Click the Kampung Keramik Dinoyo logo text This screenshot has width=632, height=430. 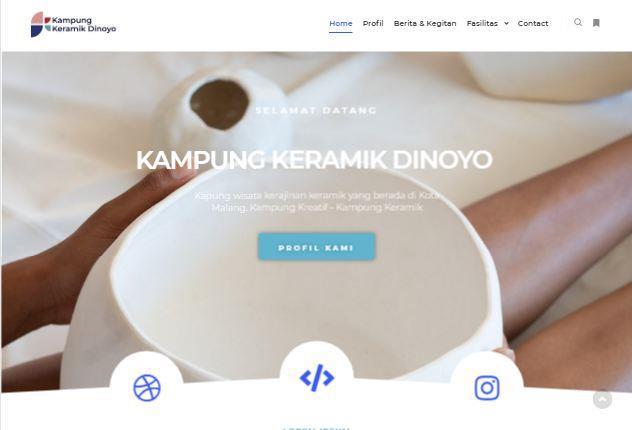click(84, 24)
